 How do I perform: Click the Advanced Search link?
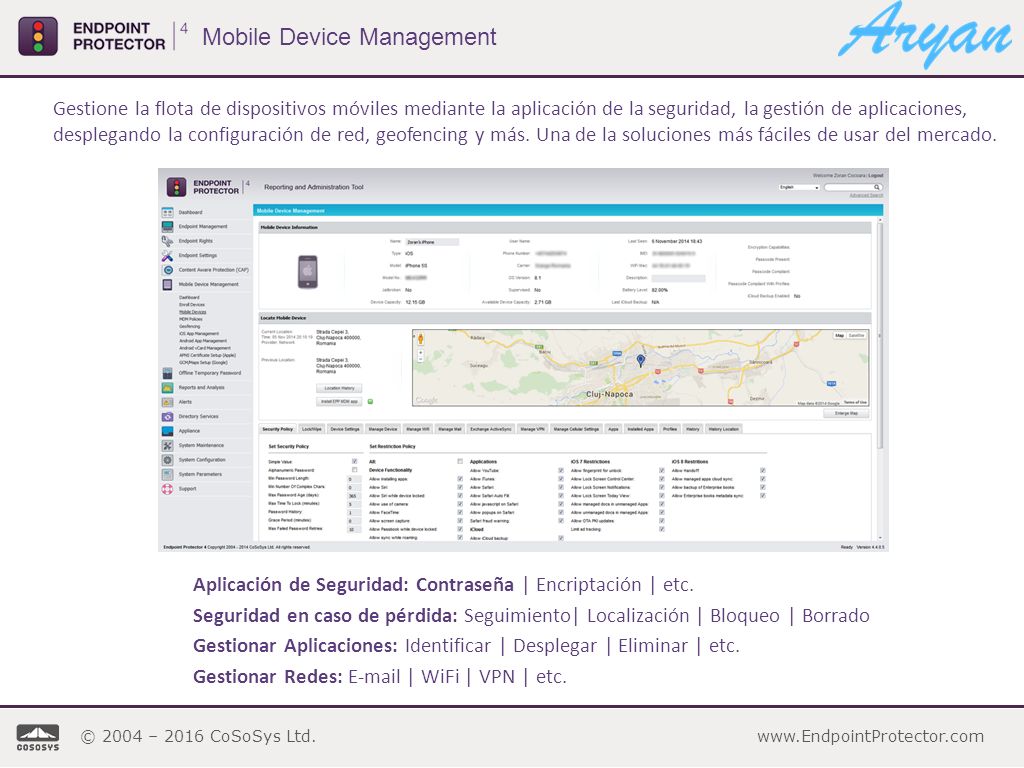[x=866, y=195]
